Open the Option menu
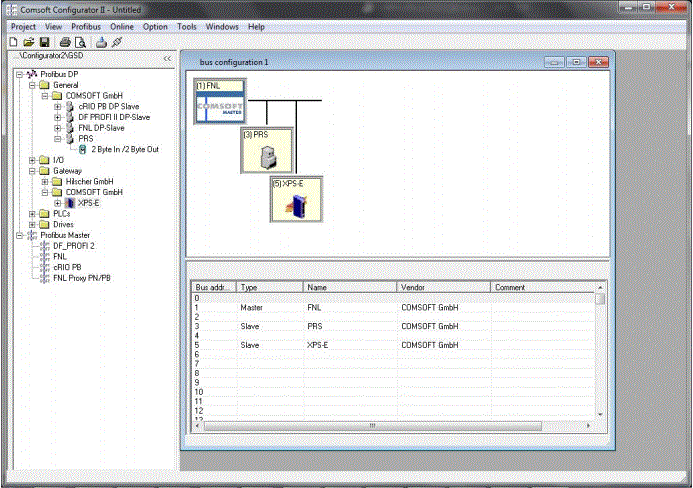Viewport: 693px width, 488px height. tap(155, 27)
